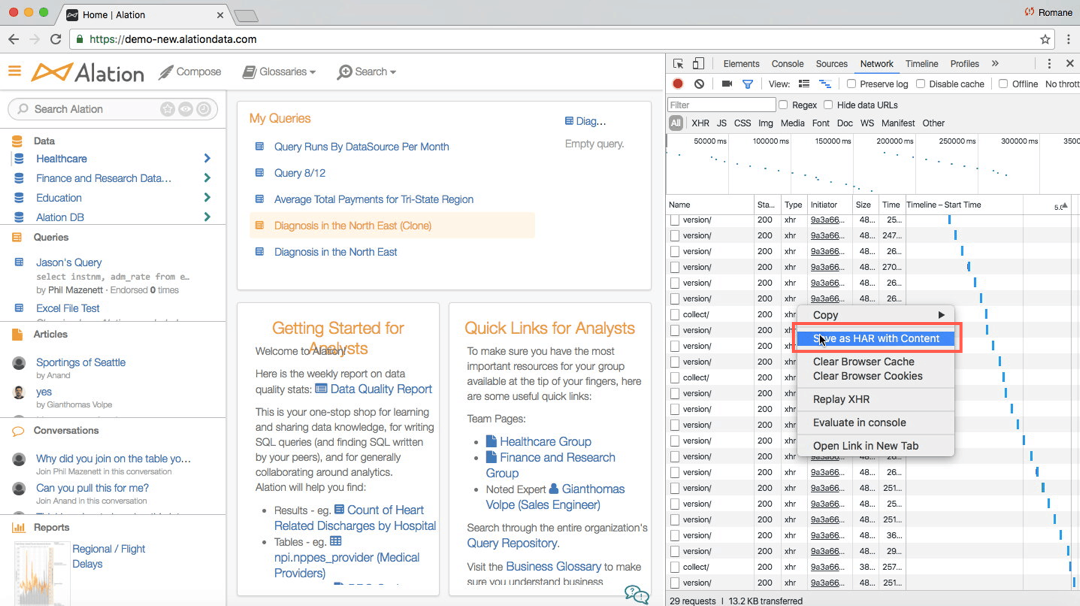1080x606 pixels.
Task: Click the star icon in Search Alation bar
Action: [x=167, y=109]
